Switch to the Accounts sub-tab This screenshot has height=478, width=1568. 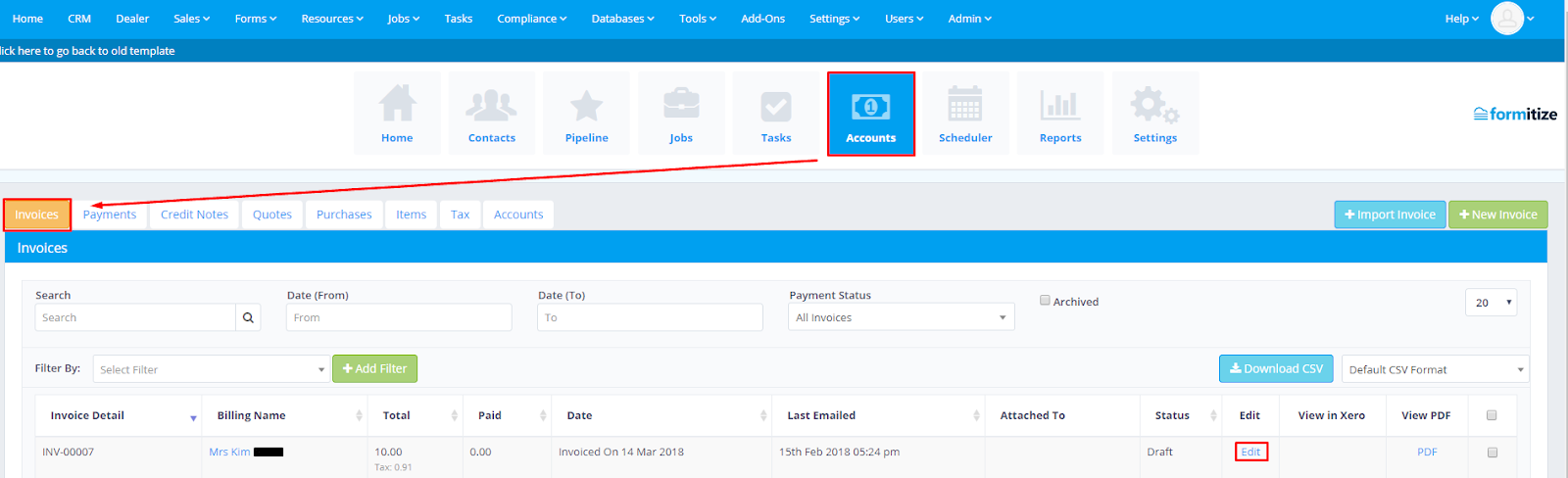coord(518,215)
